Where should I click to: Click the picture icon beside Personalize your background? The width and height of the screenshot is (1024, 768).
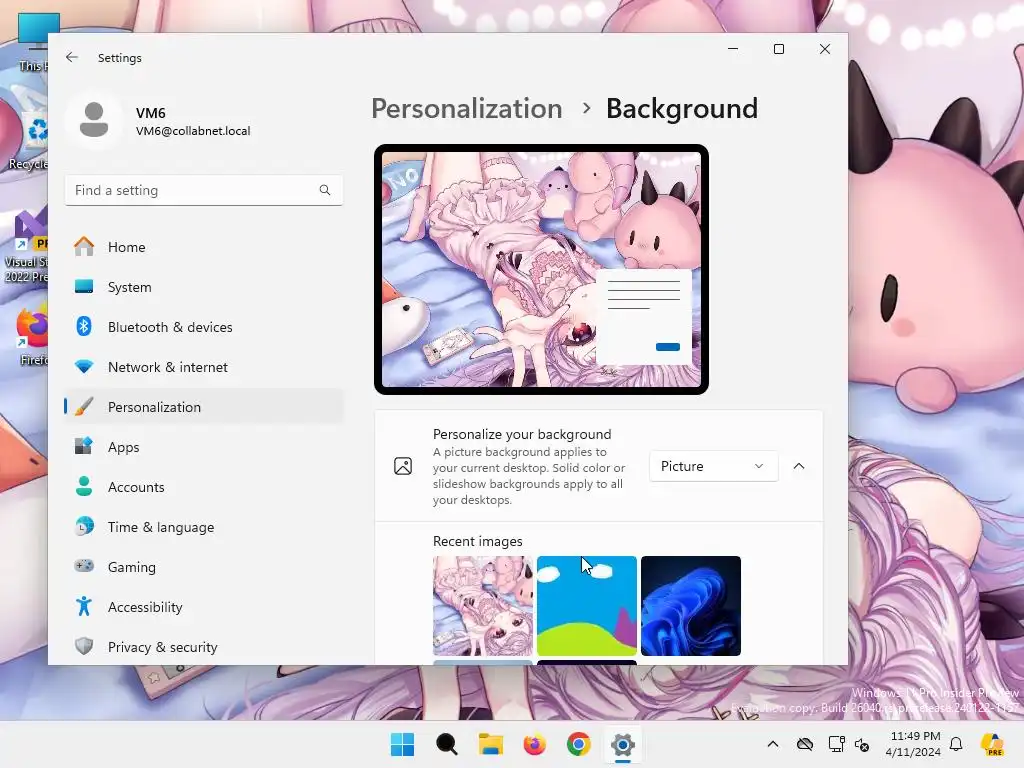(403, 466)
